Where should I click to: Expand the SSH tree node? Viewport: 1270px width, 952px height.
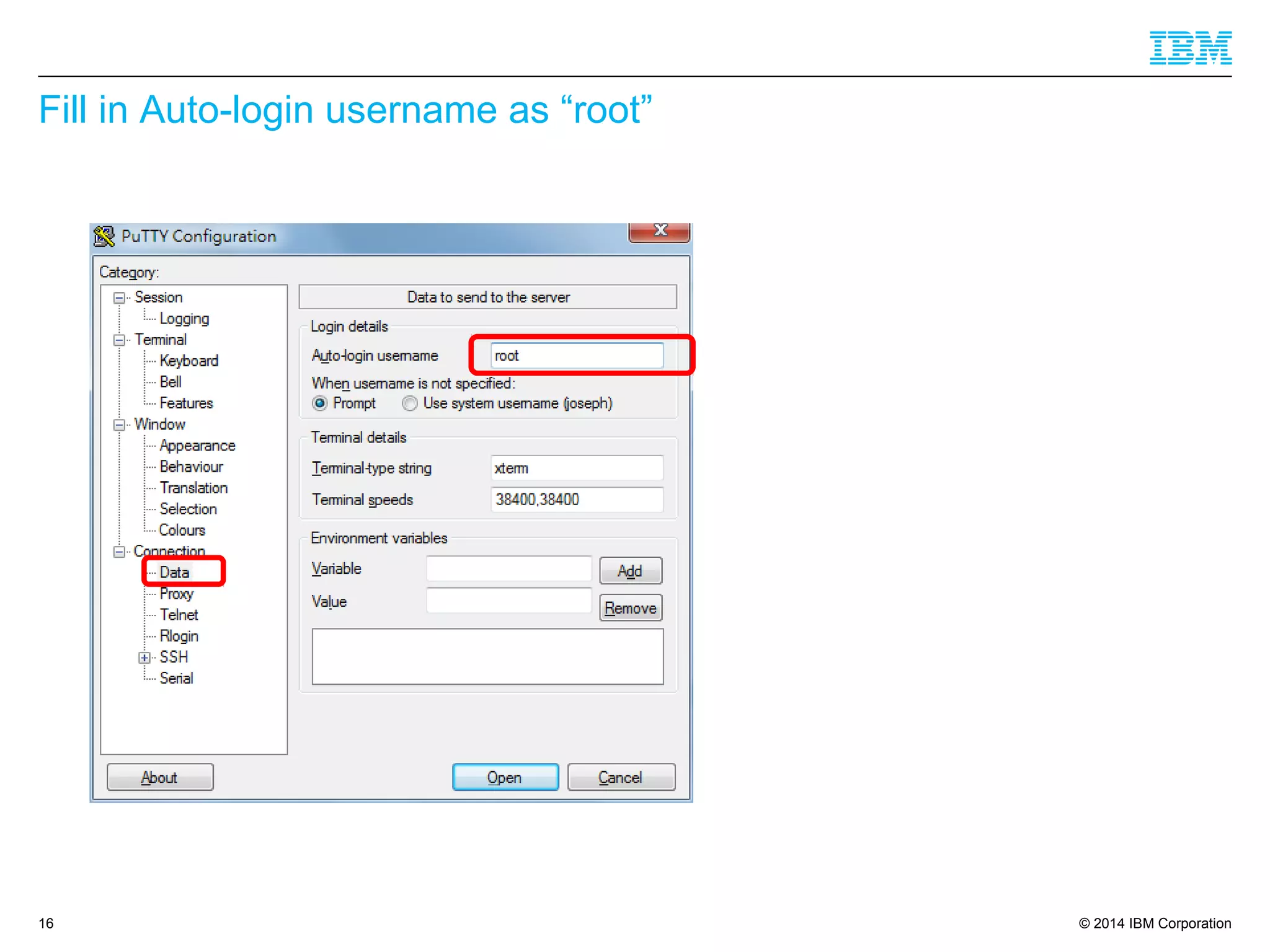[144, 658]
